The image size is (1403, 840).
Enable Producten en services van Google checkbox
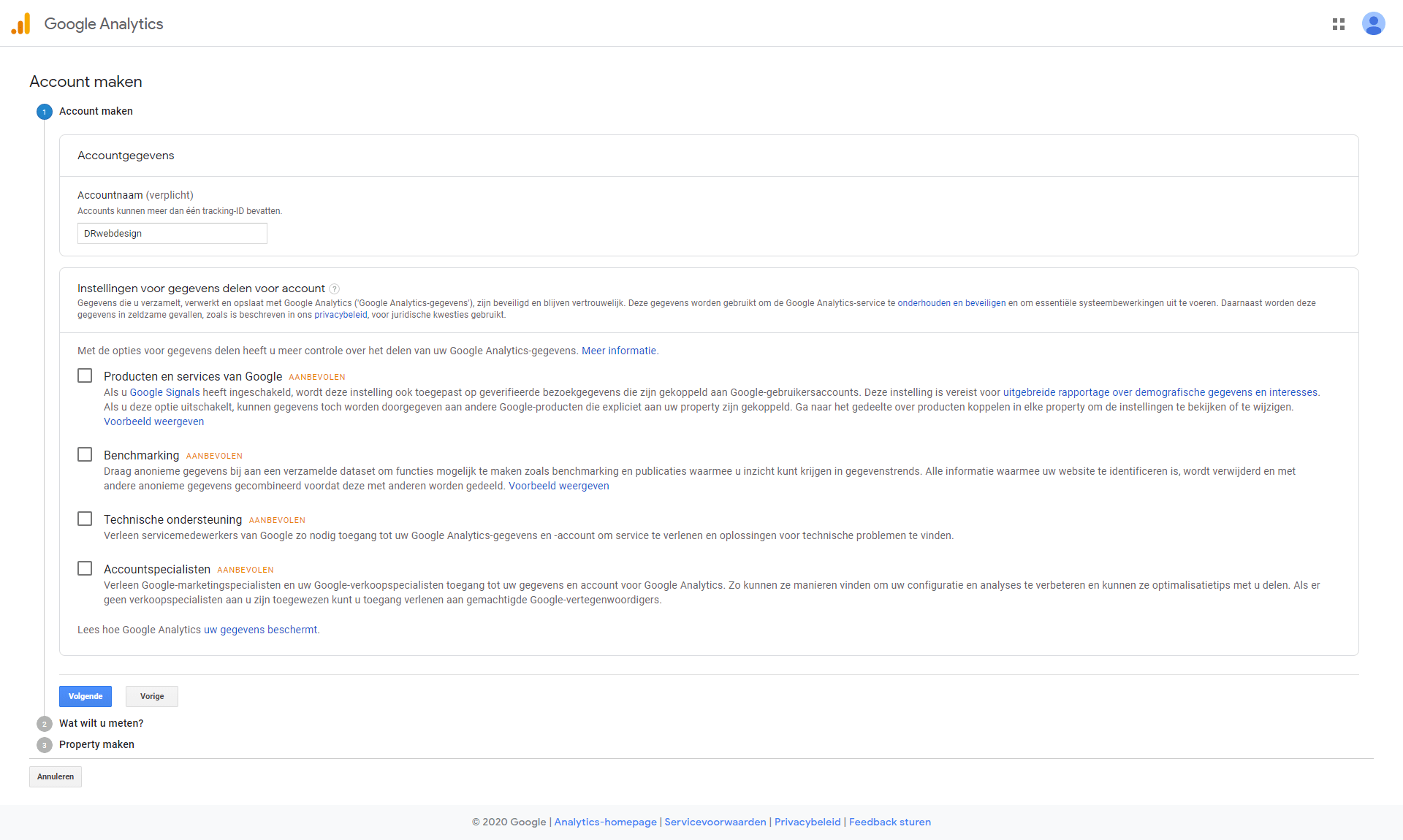85,375
